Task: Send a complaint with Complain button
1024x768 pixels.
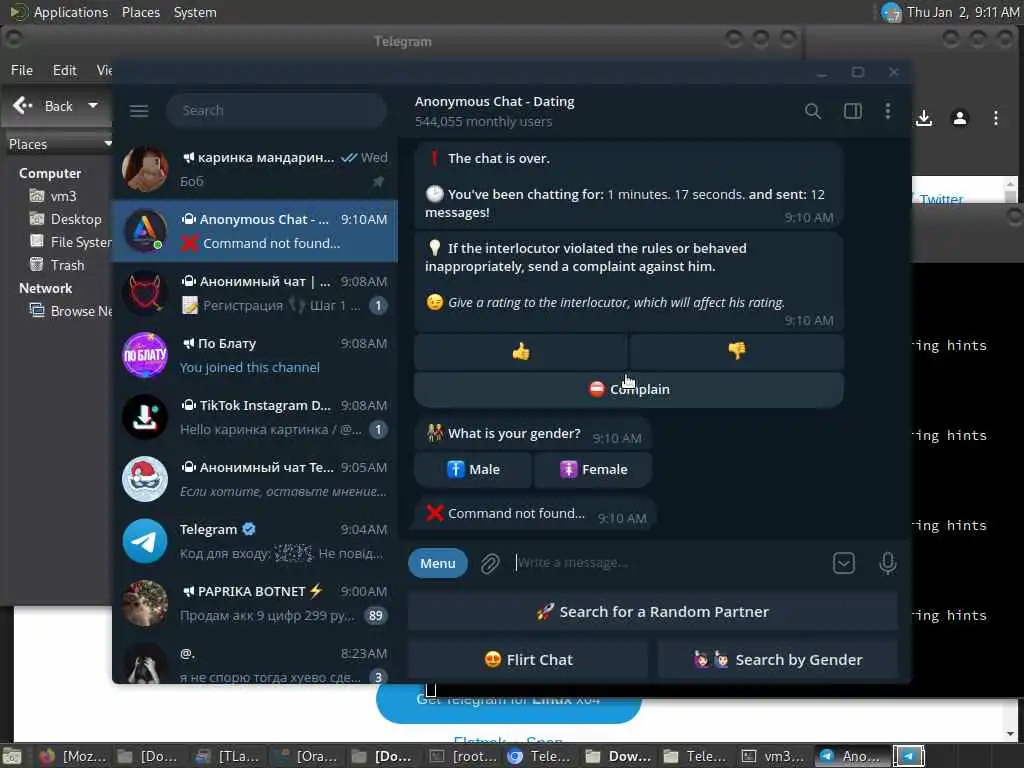Action: tap(629, 389)
